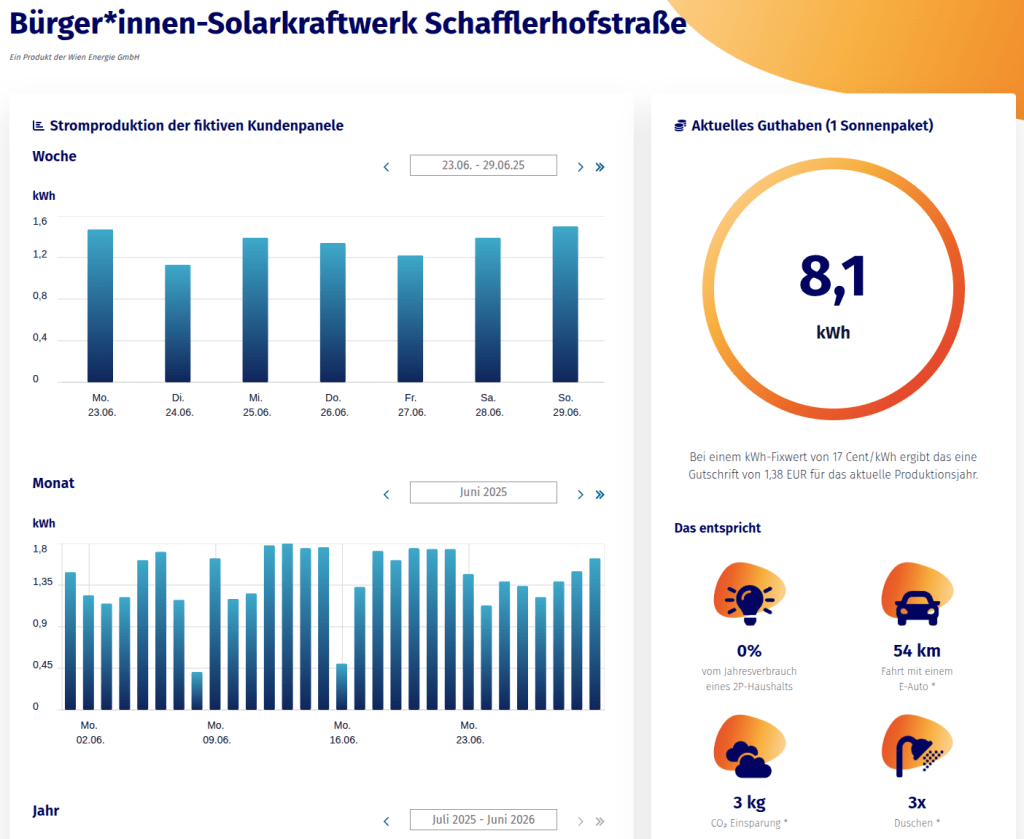Jump to latest month with double arrow
Viewport: 1024px width, 839px height.
pos(600,494)
